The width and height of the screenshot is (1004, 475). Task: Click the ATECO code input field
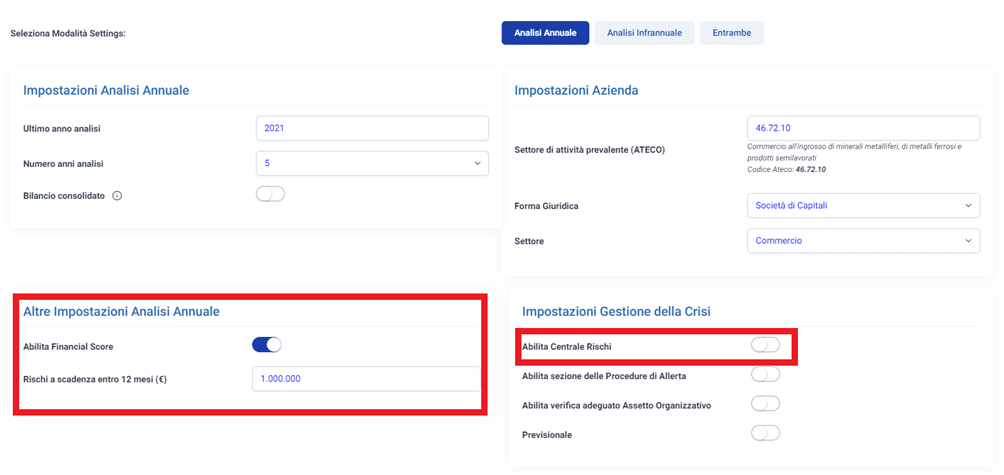863,128
